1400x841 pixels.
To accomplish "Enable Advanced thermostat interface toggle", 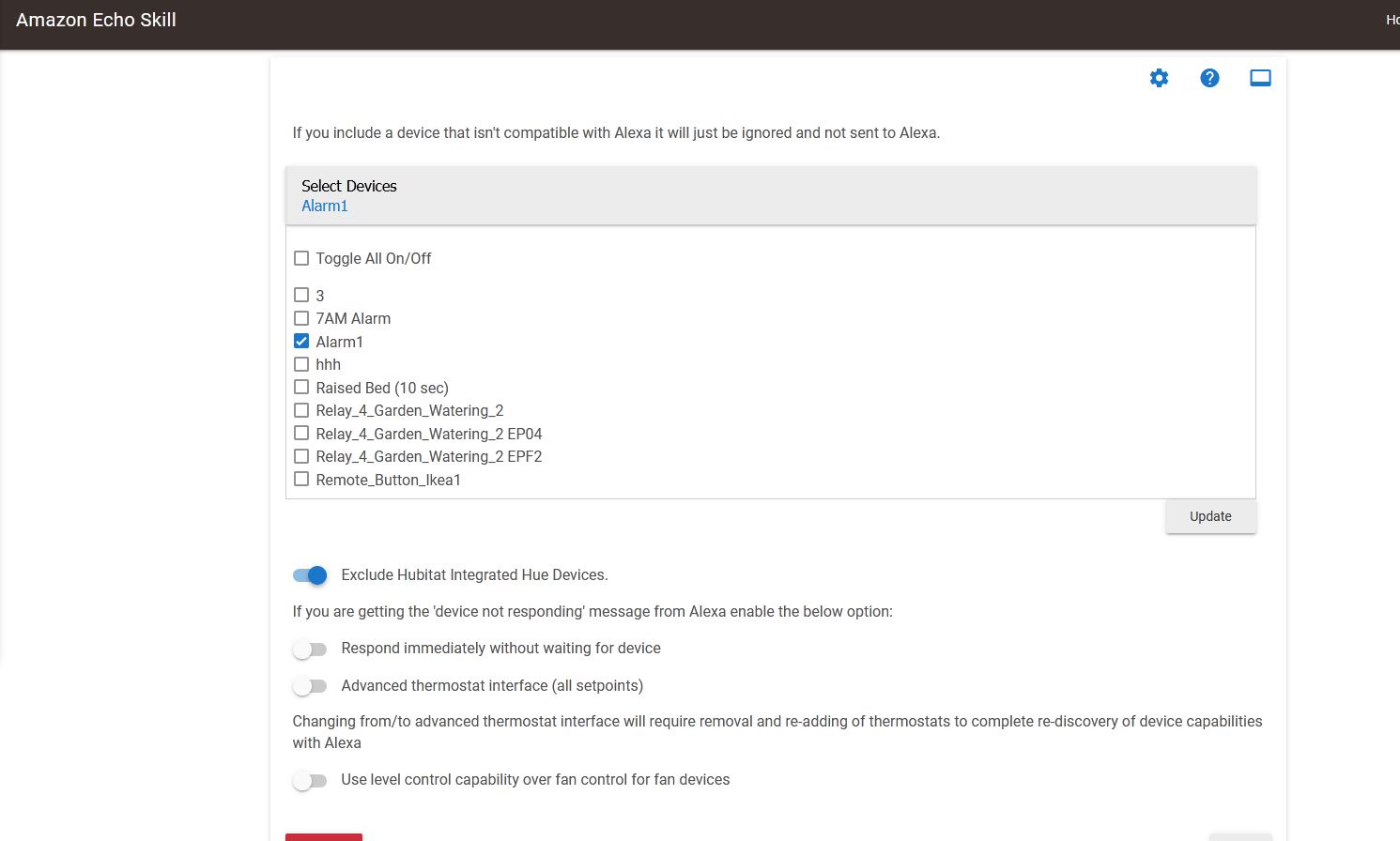I will (x=310, y=686).
